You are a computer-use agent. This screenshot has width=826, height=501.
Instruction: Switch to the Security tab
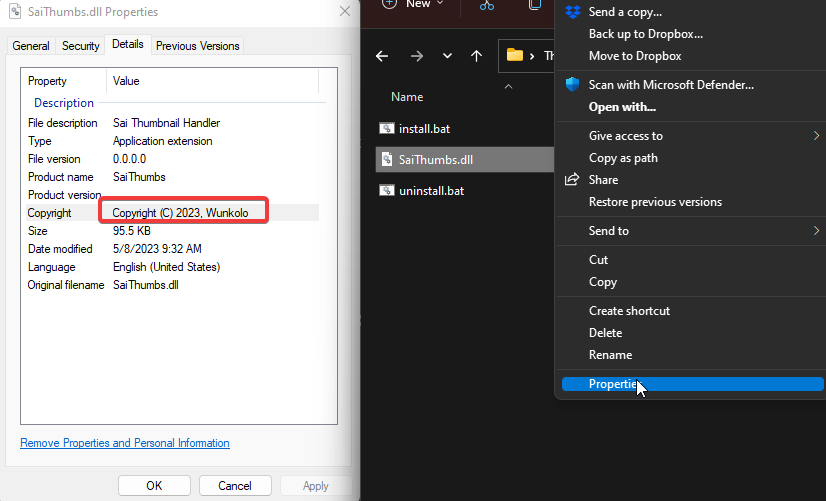(x=81, y=46)
